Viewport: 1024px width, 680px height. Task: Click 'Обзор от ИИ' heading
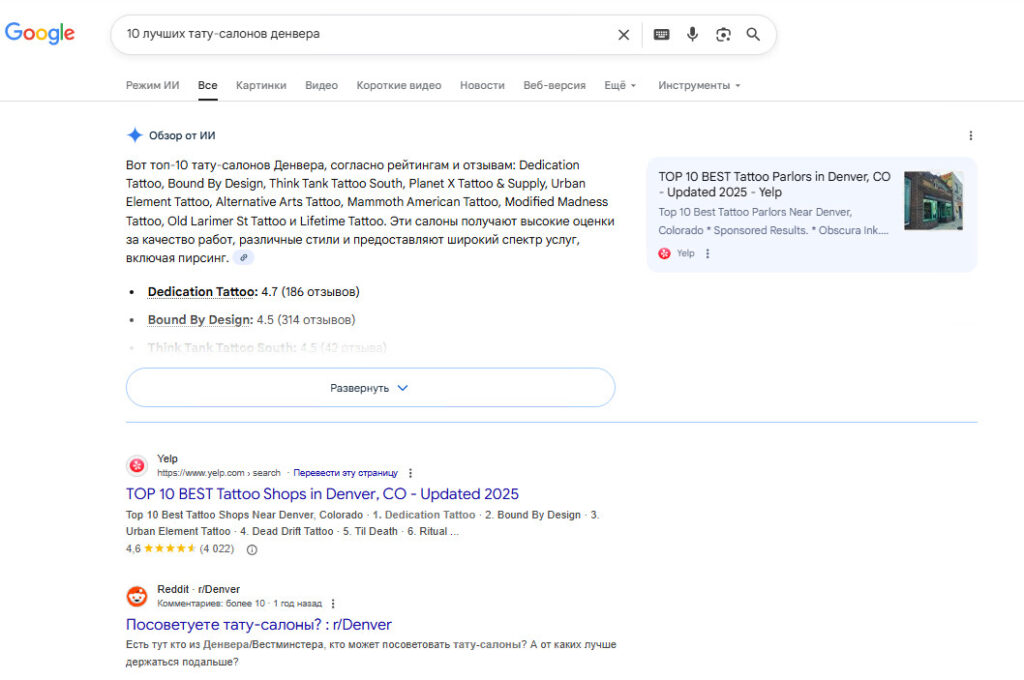point(182,135)
